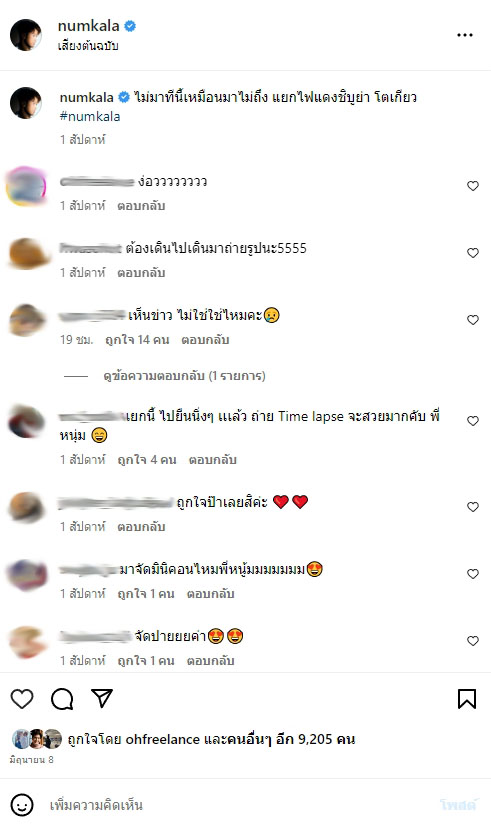
Task: Open the 'เสียงต้นฉบับ' original audio link
Action: click(x=88, y=46)
